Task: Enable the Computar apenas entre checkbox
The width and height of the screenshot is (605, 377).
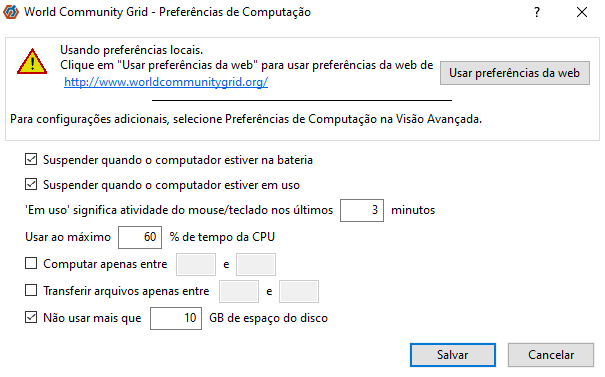Action: 31,264
